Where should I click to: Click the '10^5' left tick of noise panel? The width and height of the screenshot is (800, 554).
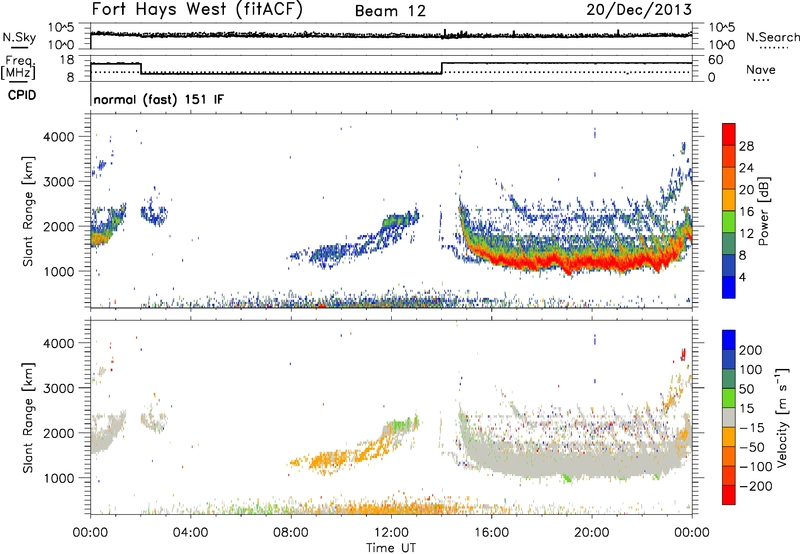coord(61,28)
